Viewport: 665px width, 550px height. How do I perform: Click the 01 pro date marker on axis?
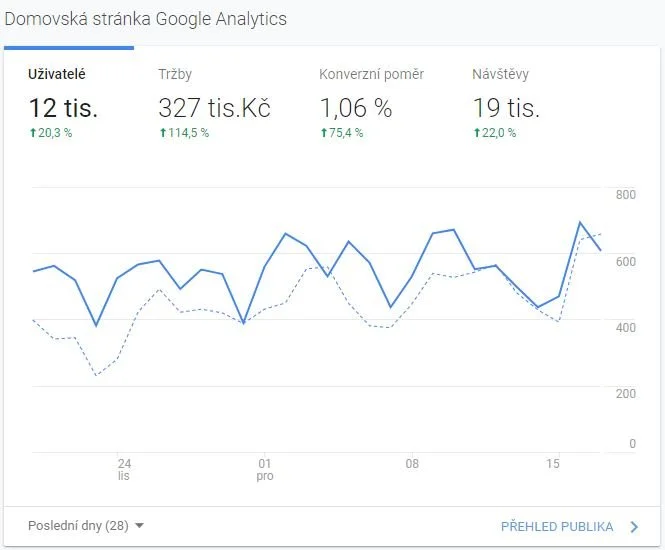point(265,469)
